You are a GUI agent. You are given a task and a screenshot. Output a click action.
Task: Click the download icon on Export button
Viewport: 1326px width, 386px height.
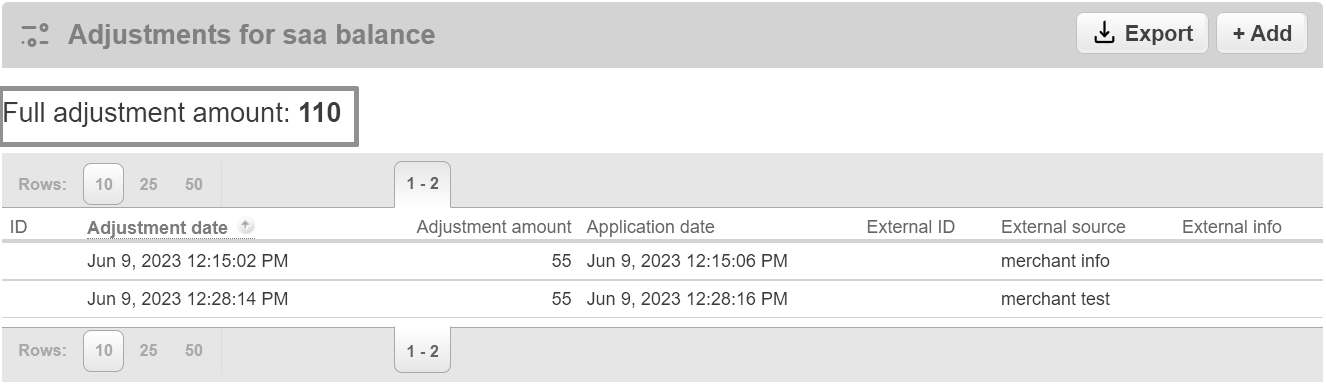click(1104, 34)
